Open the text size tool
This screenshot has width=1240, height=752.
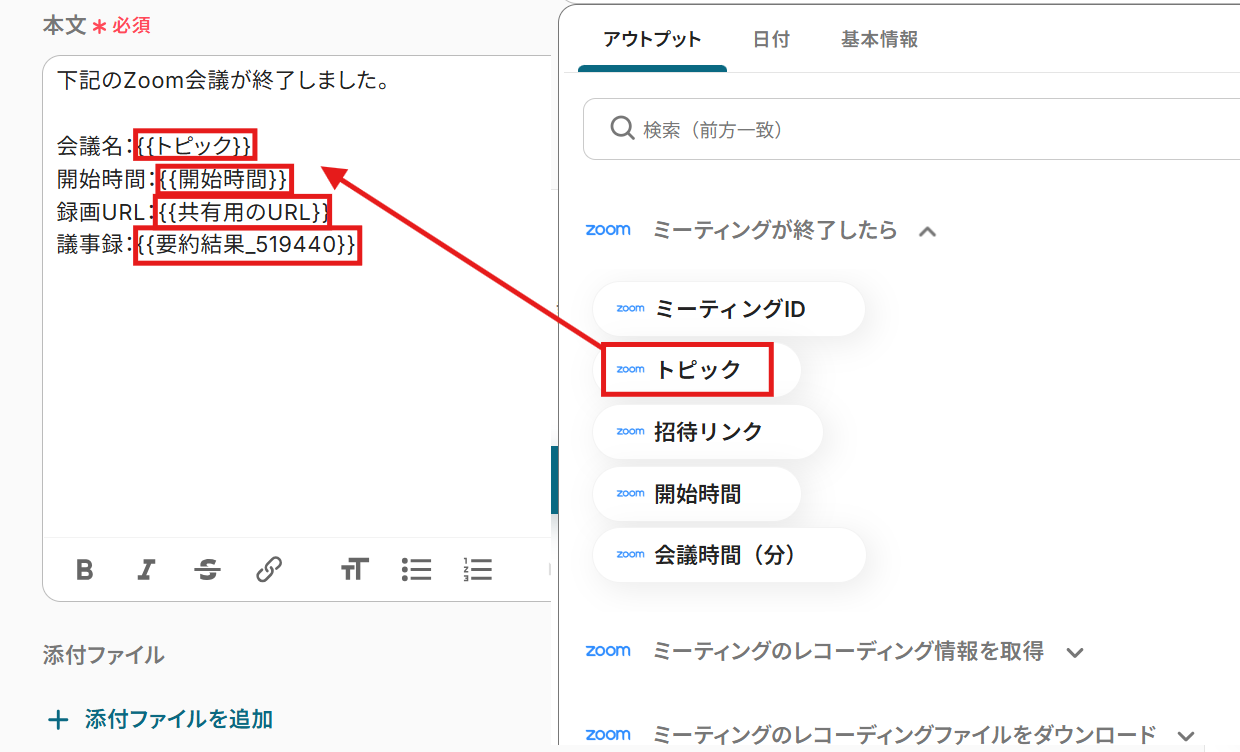354,570
